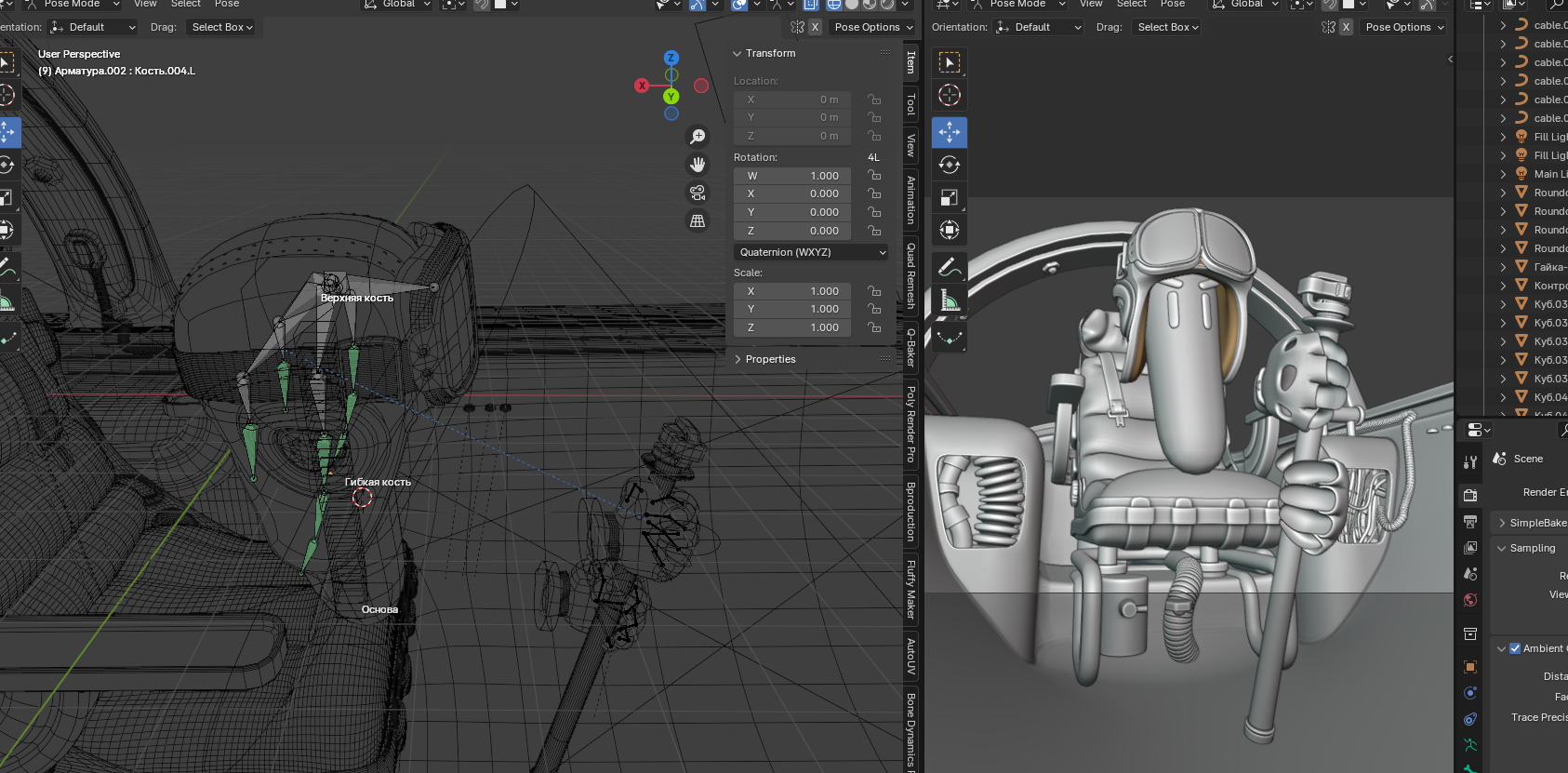The width and height of the screenshot is (1568, 773).
Task: Enable the Ambient Occlusion checkbox
Action: (1515, 648)
